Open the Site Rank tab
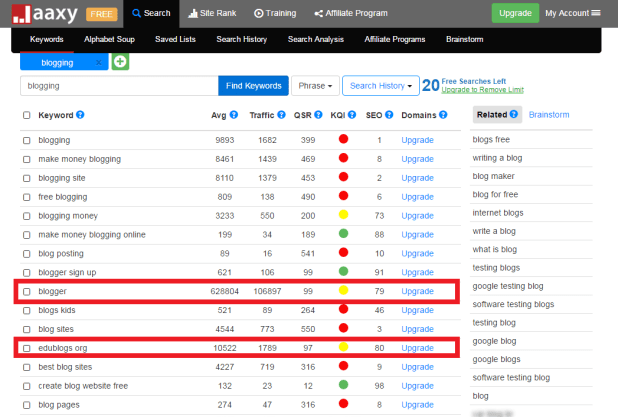 pyautogui.click(x=212, y=13)
